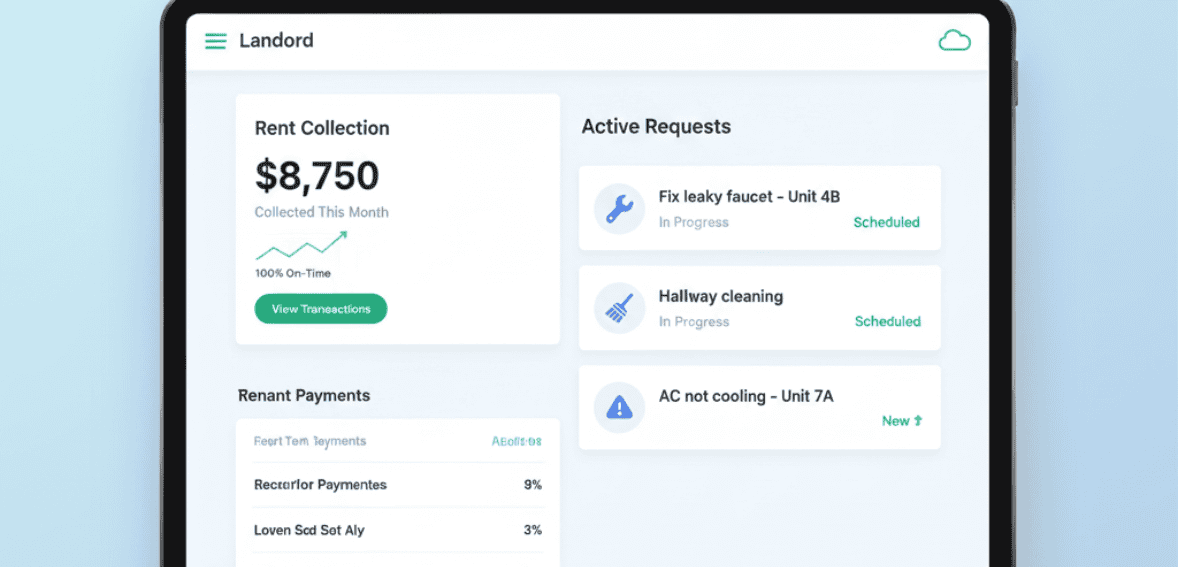
Task: Click the cloud sync icon
Action: click(954, 41)
